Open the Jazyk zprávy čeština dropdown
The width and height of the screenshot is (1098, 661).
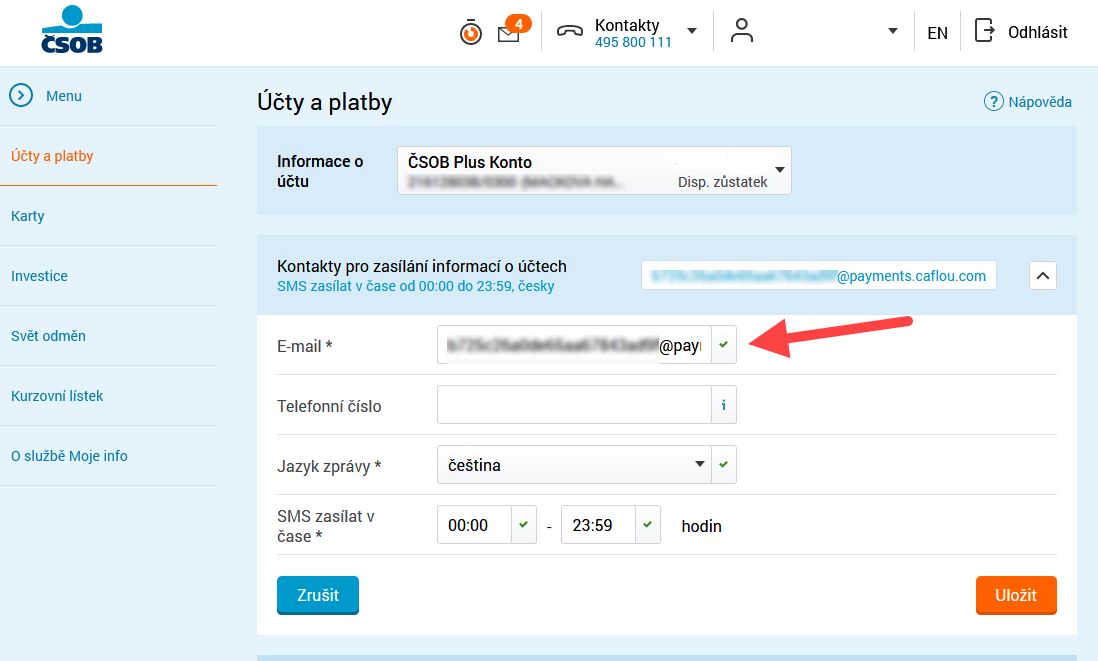573,465
